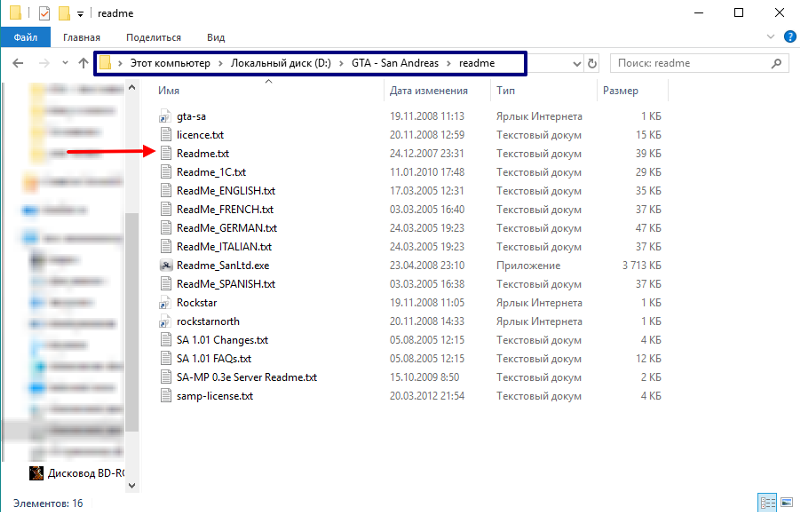
Task: Refresh the readme folder view
Action: [x=592, y=63]
